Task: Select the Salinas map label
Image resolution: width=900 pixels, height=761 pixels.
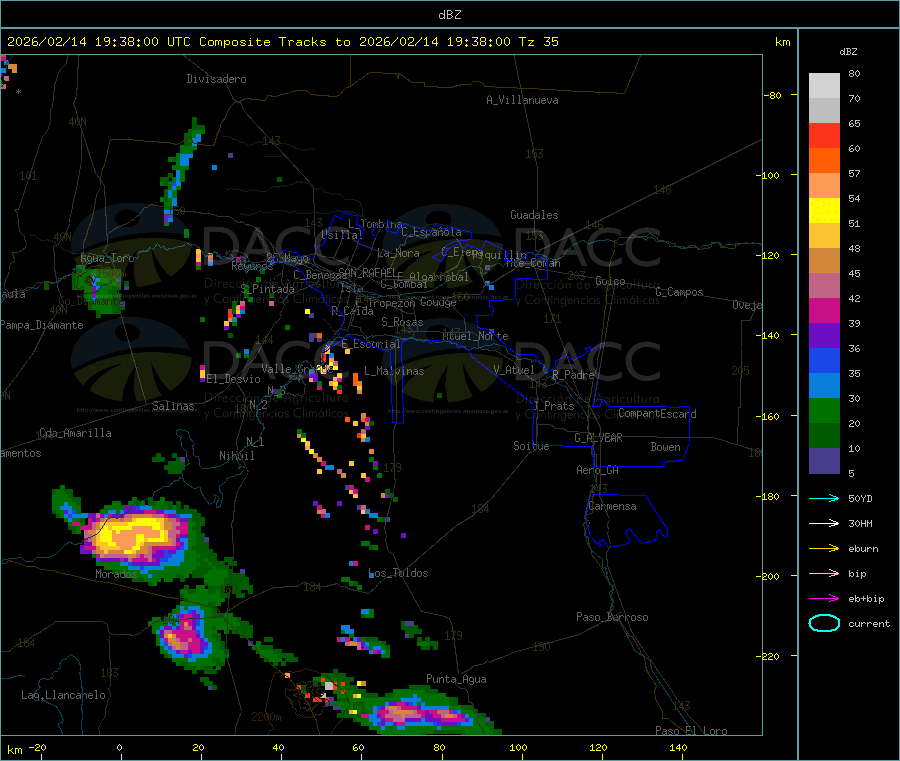Action: (173, 406)
